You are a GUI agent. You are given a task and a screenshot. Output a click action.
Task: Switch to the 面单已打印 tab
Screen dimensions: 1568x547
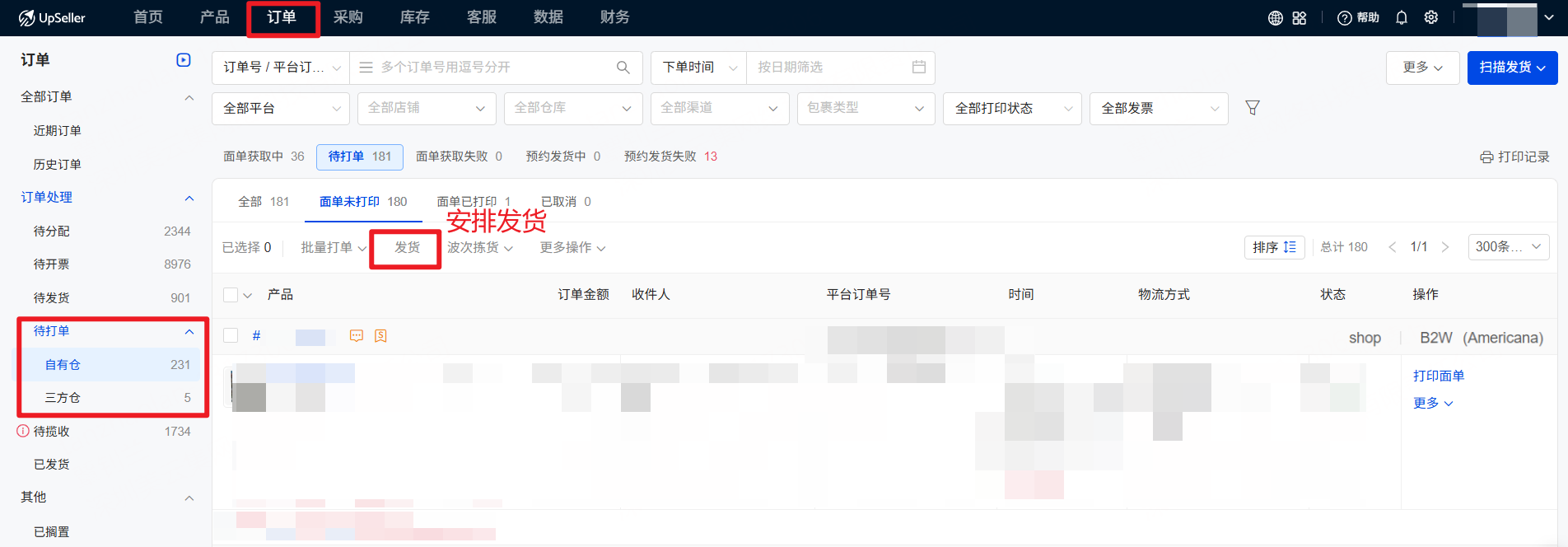(473, 202)
